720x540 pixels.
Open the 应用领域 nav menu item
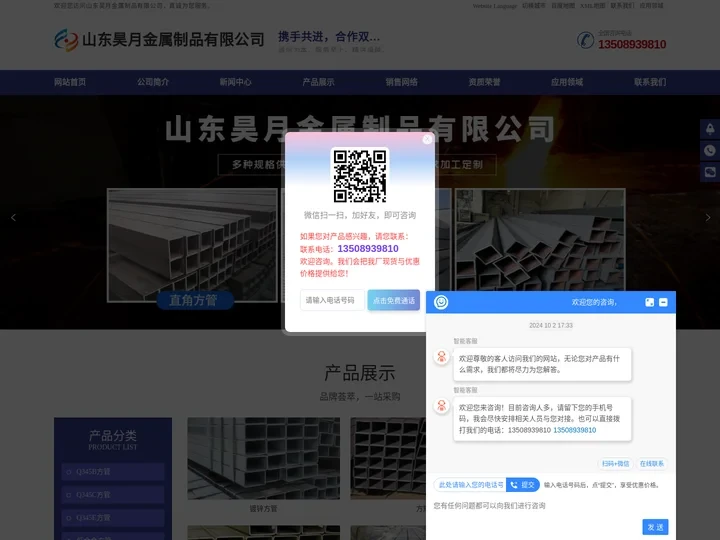[567, 82]
